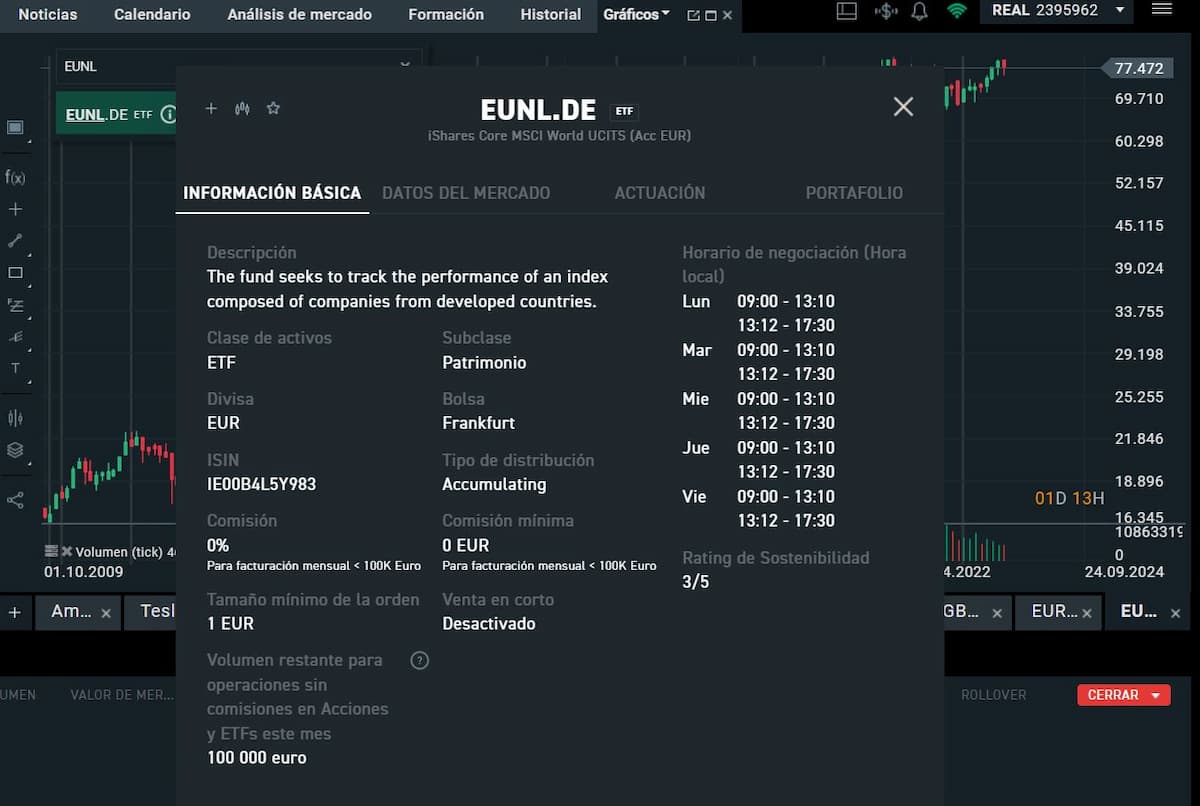This screenshot has height=806, width=1200.
Task: Click the plus icon beside the star
Action: pos(211,108)
